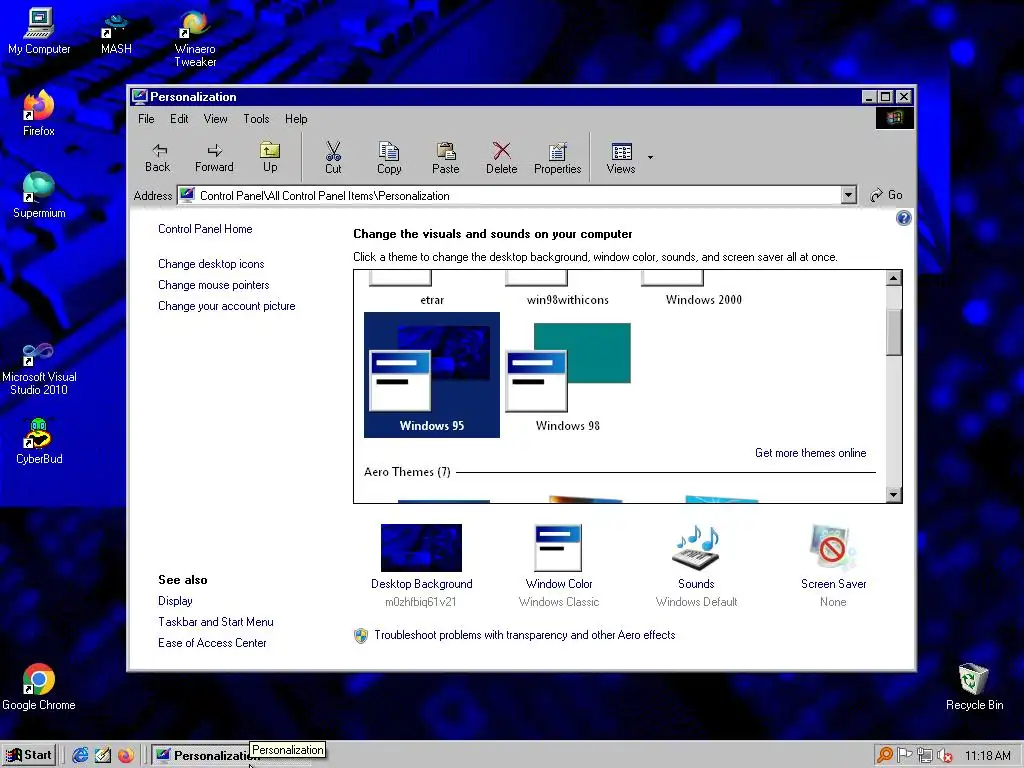The image size is (1024, 768).
Task: Troubleshoot transparency and Aero effects
Action: [524, 635]
